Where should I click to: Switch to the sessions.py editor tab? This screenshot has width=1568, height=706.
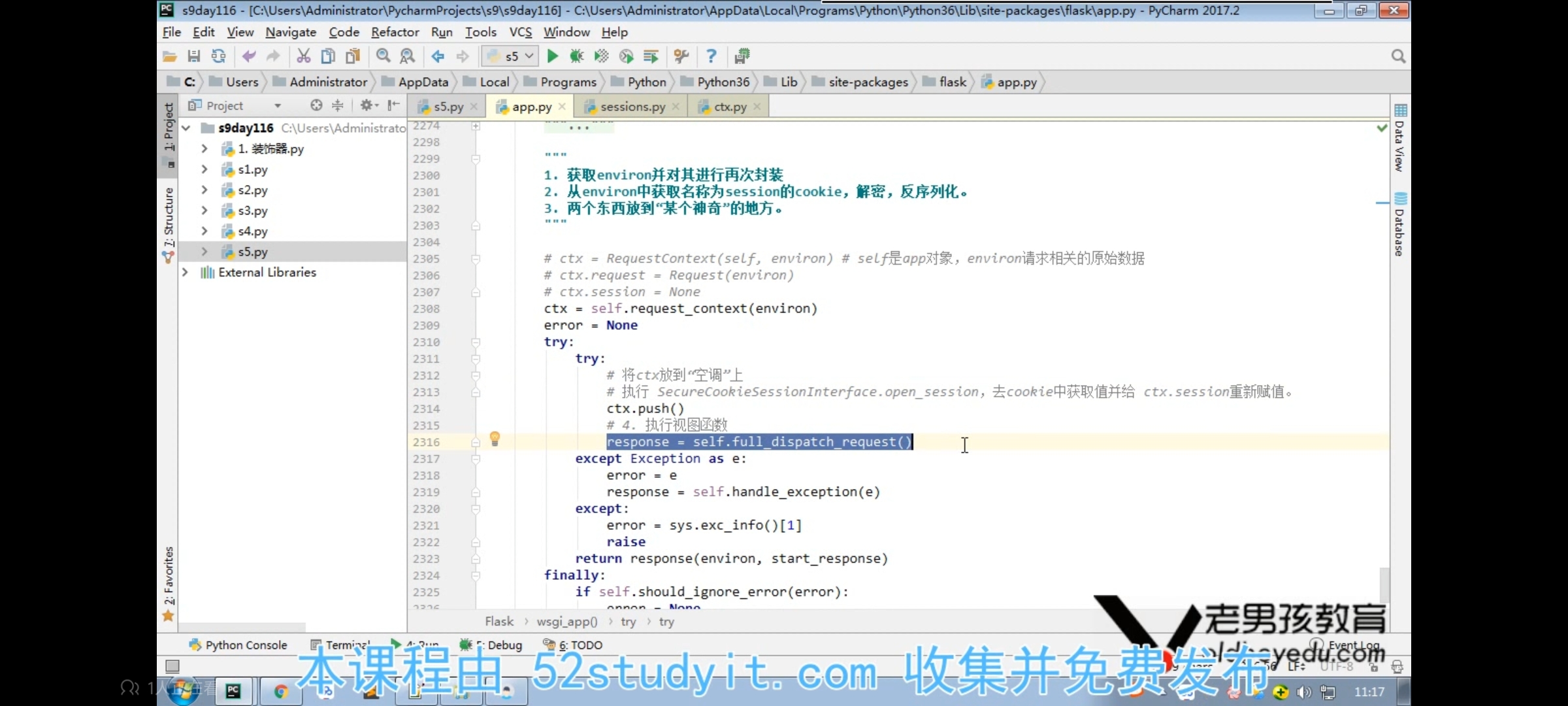[632, 107]
